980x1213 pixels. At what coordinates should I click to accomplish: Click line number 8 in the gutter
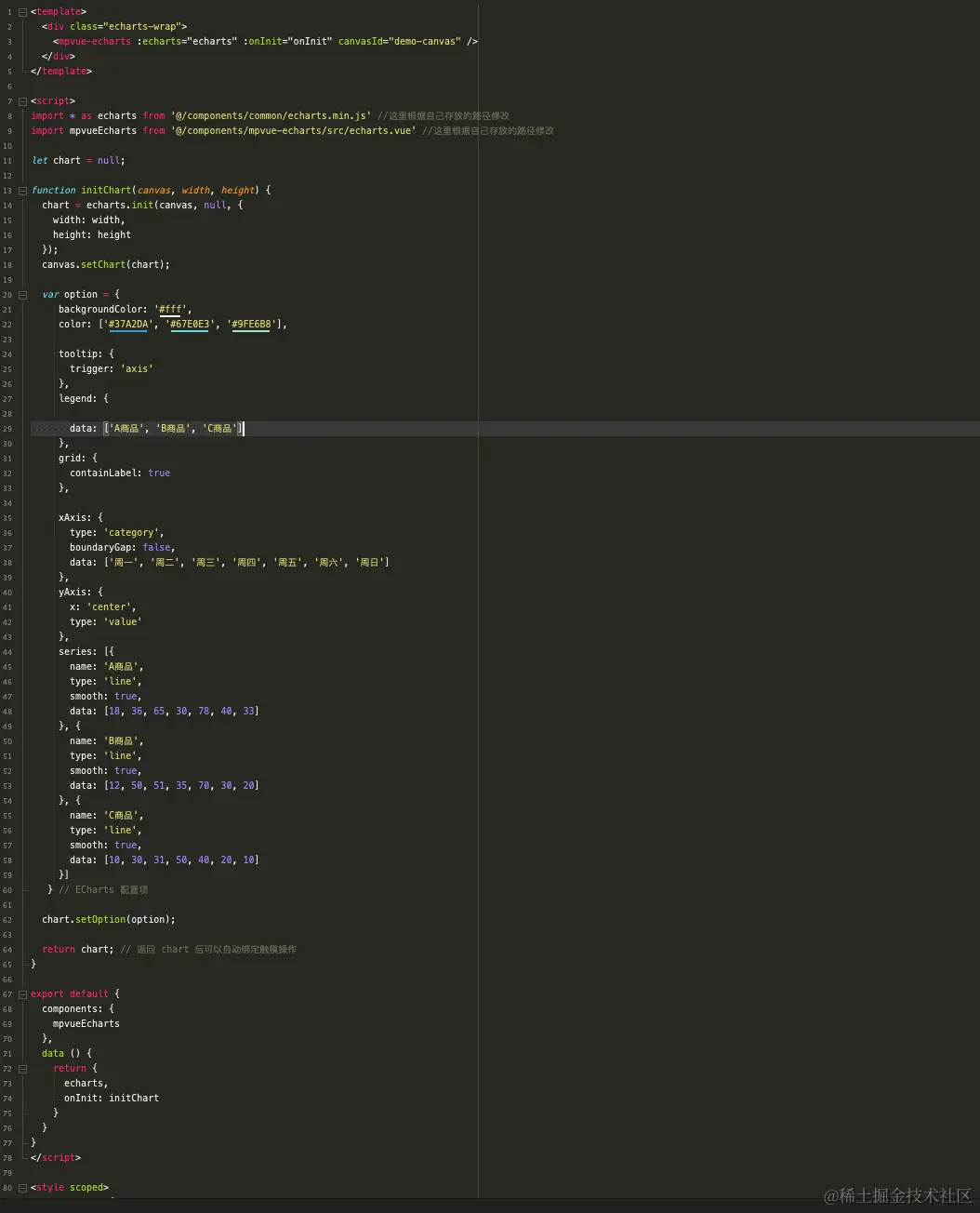click(9, 116)
